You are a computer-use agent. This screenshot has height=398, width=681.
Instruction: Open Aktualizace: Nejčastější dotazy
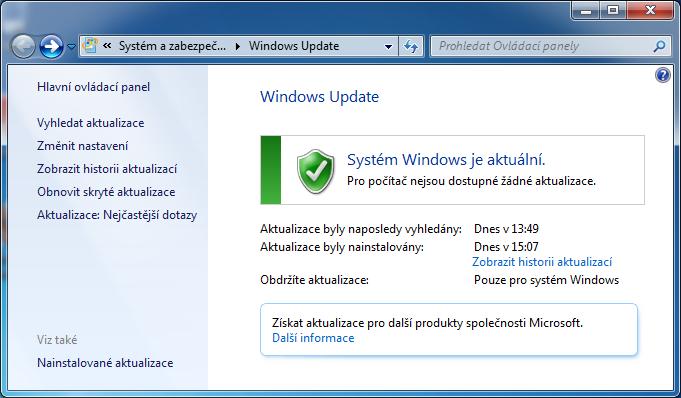(x=117, y=215)
